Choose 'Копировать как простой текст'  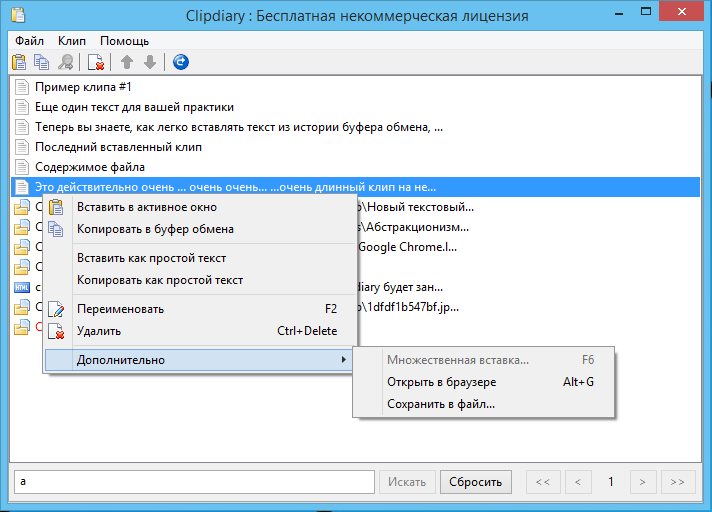click(199, 280)
